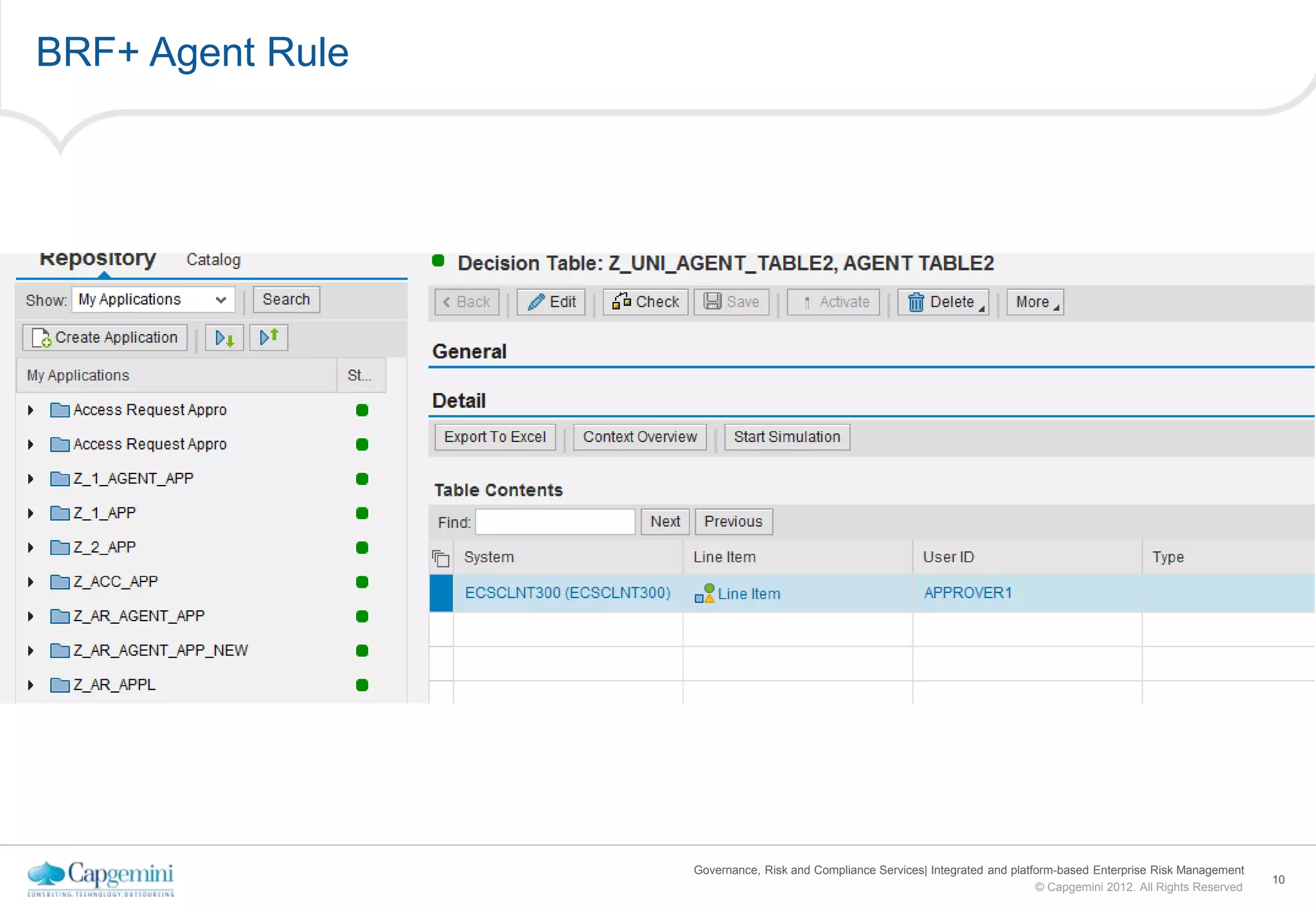Expand the Z_AR_AGENT_APP_NEW tree node

click(30, 651)
